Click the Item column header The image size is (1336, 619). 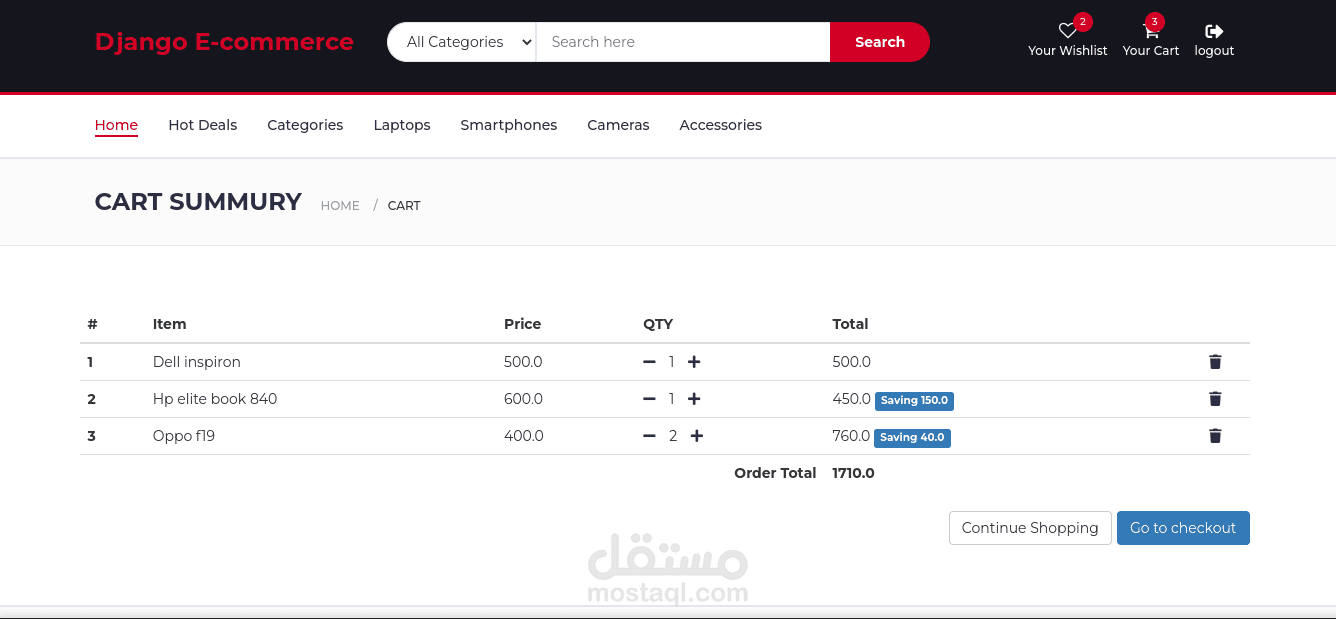(170, 324)
